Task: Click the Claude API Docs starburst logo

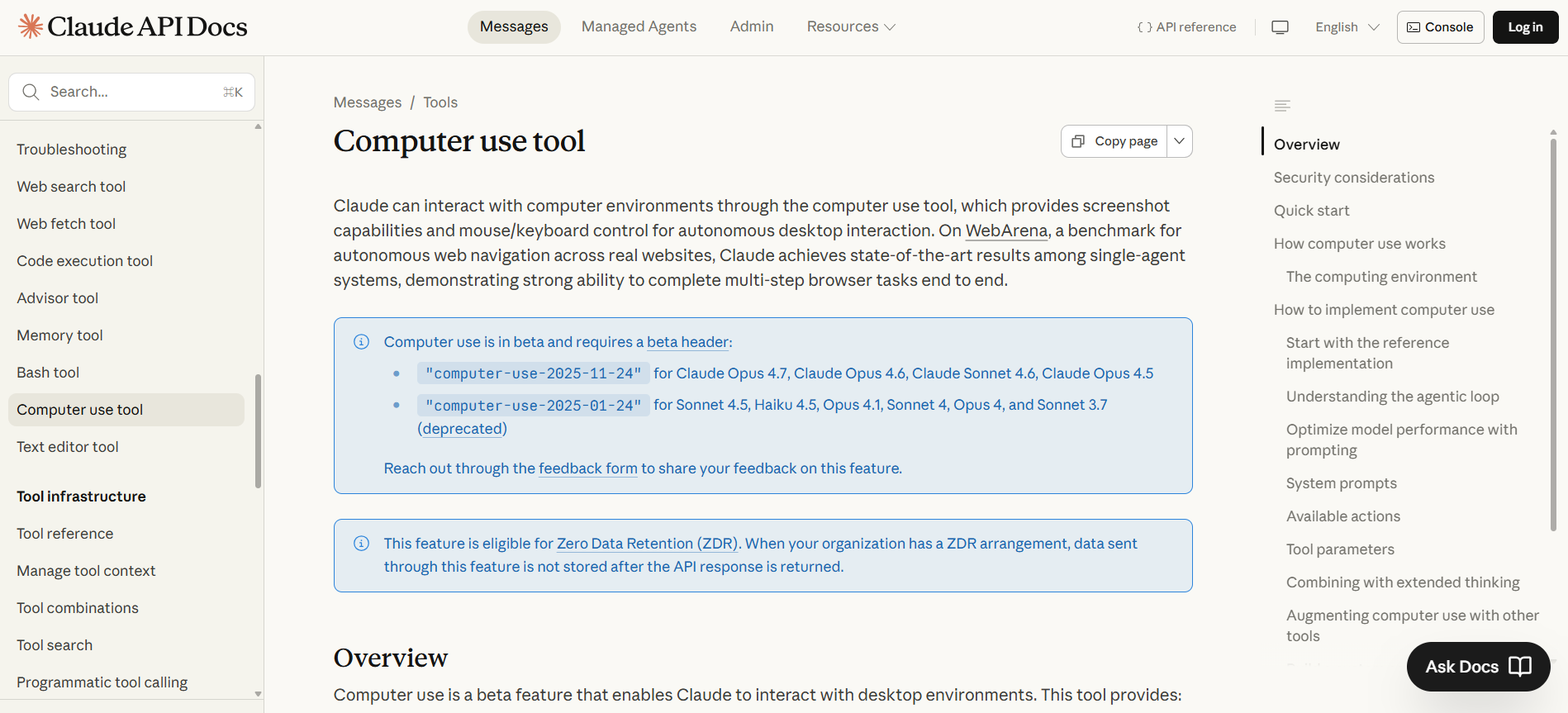Action: coord(31,26)
